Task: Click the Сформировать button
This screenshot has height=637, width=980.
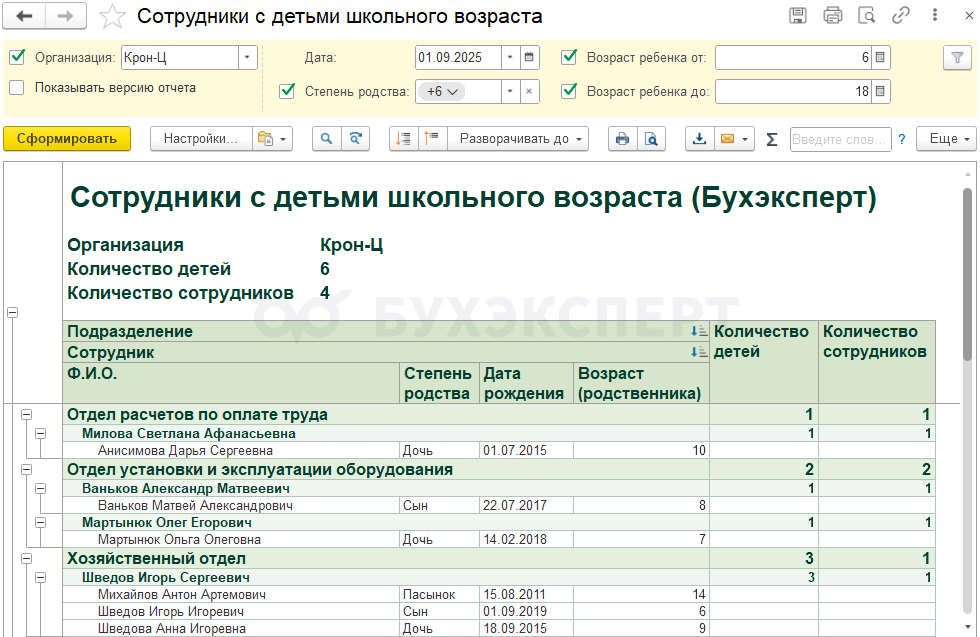Action: 67,139
